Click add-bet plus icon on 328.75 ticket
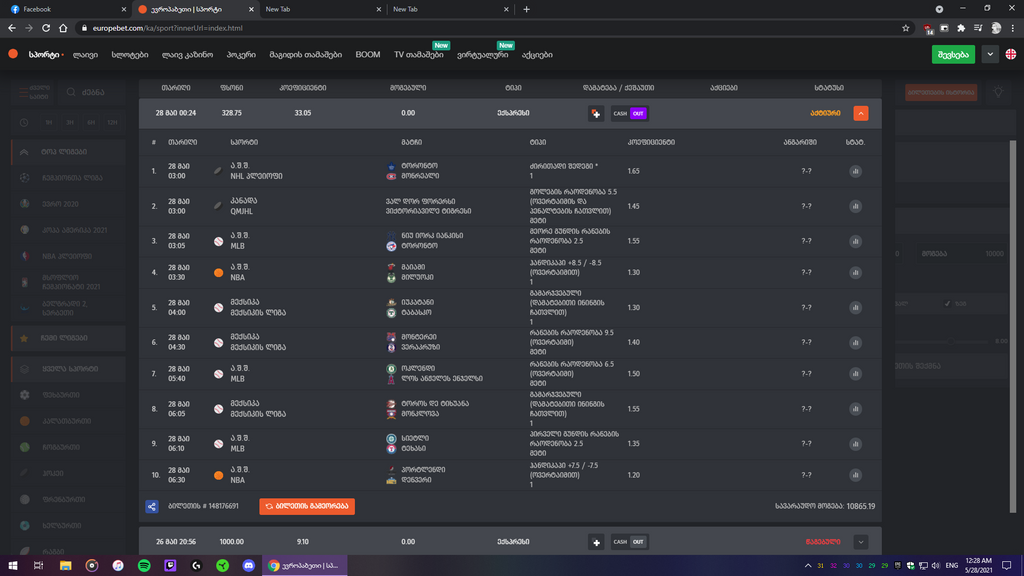Image resolution: width=1024 pixels, height=576 pixels. tap(596, 114)
